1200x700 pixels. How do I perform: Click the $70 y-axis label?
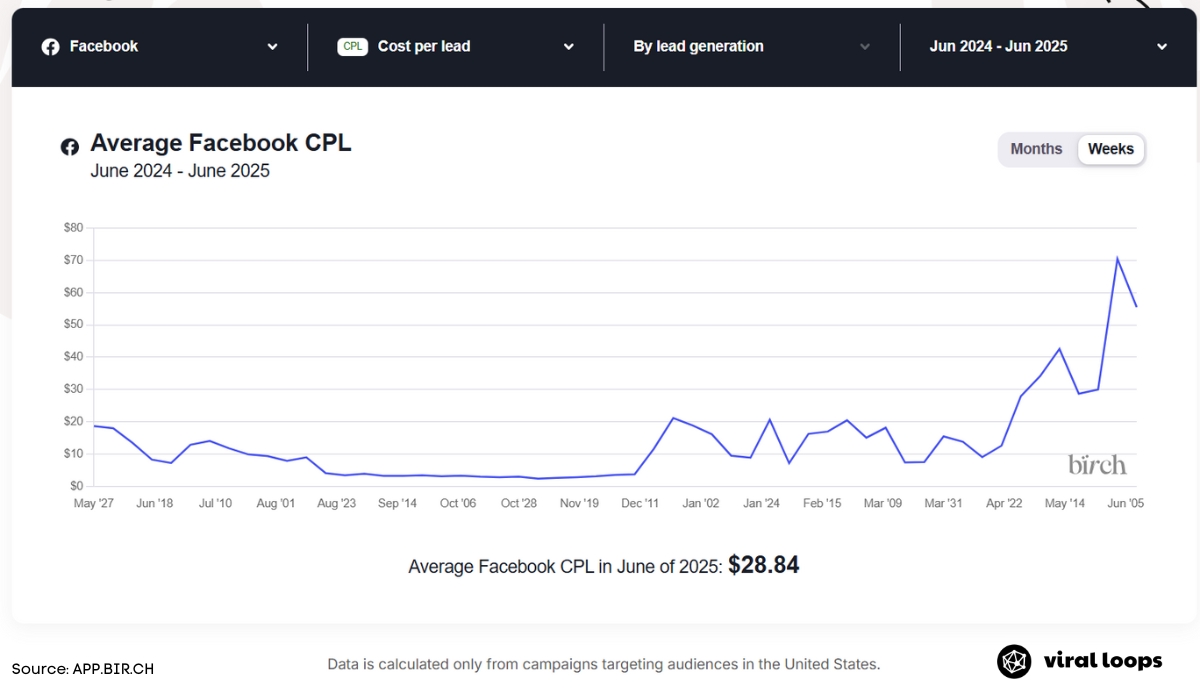click(x=72, y=260)
